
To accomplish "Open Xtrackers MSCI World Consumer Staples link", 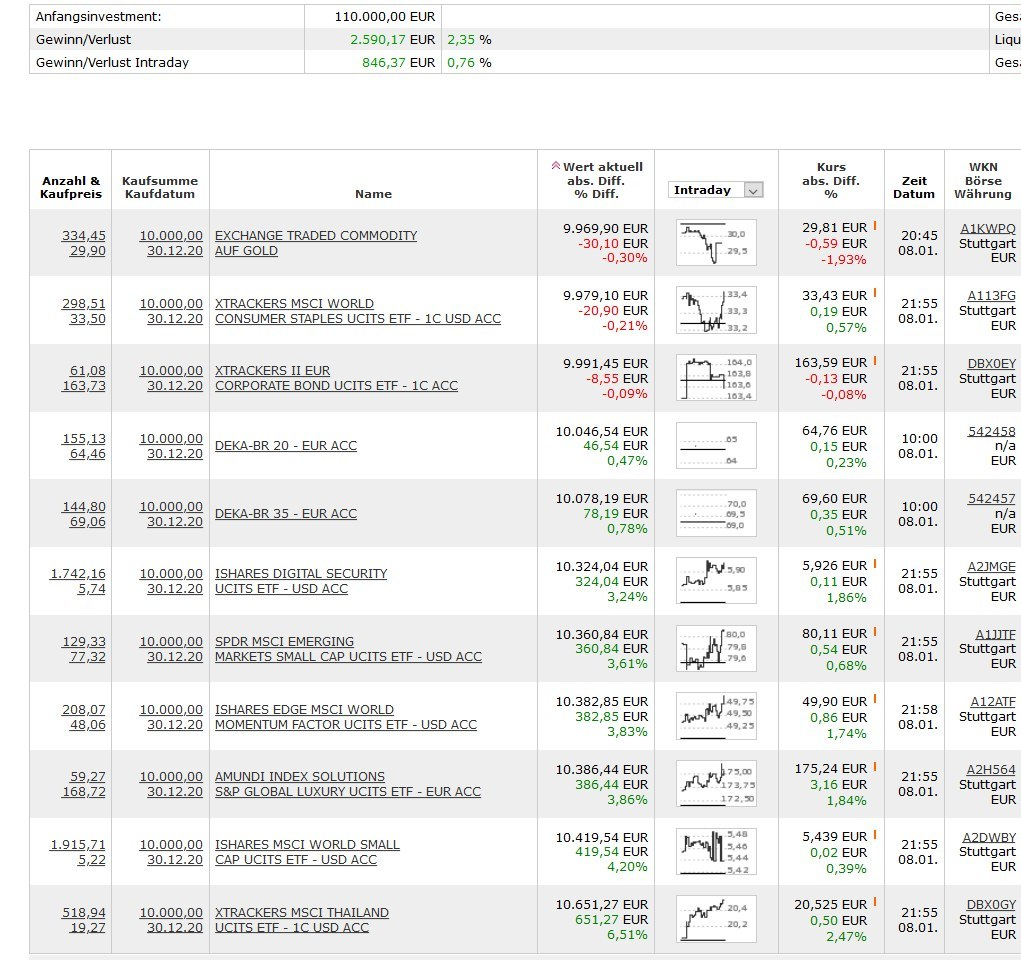I will point(358,311).
